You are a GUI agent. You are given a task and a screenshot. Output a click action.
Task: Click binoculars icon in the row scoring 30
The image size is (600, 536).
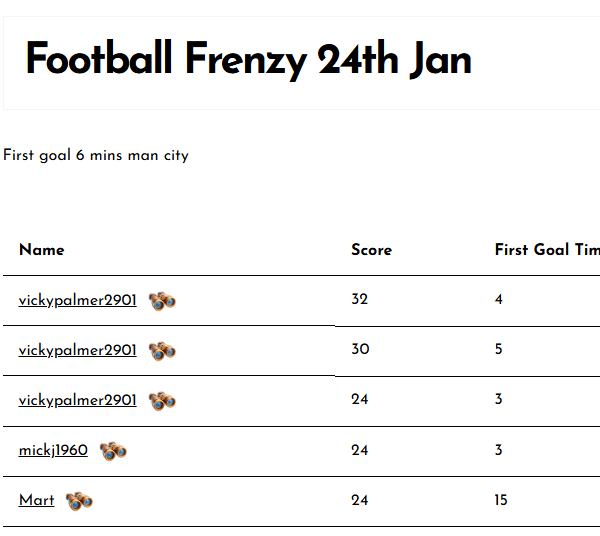(162, 351)
